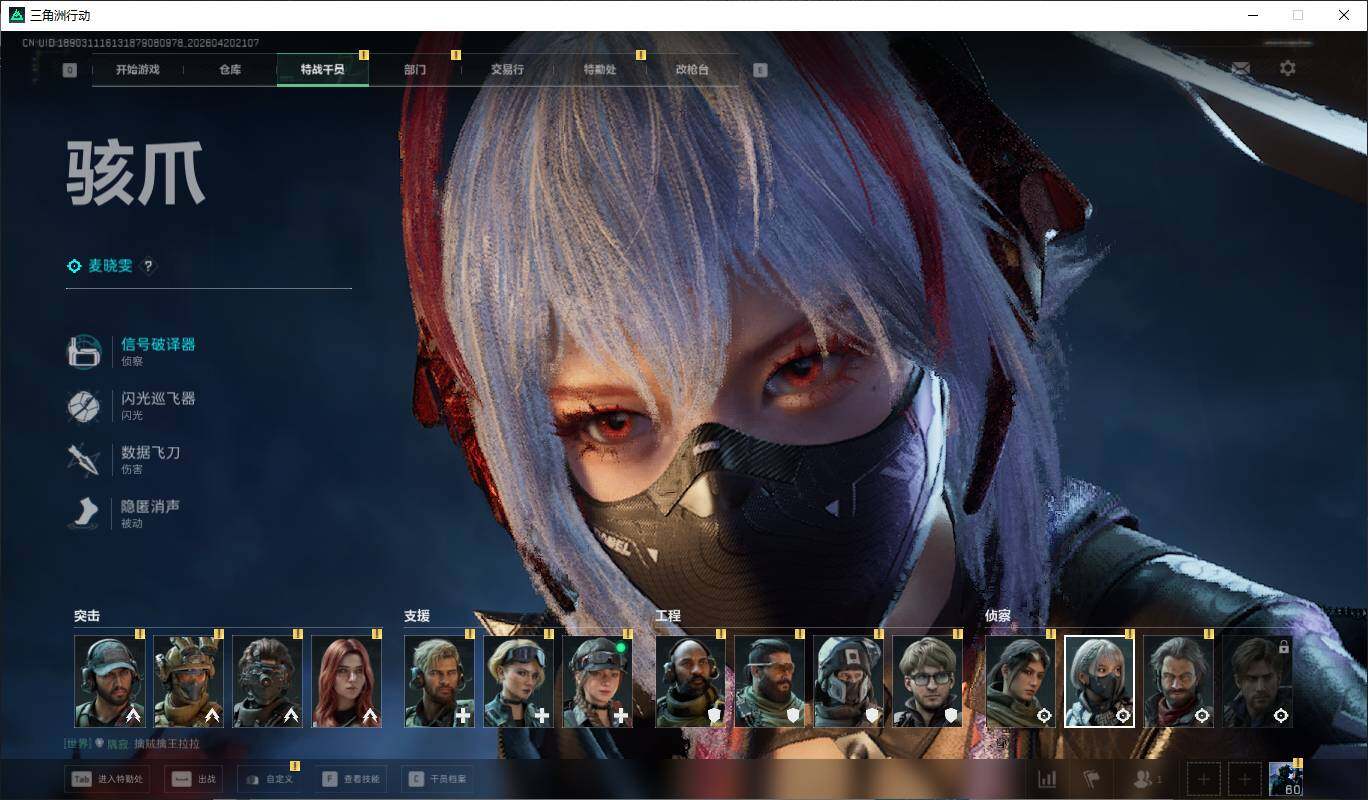Switch to the 特勤处 tab
This screenshot has height=800, width=1368.
[600, 70]
